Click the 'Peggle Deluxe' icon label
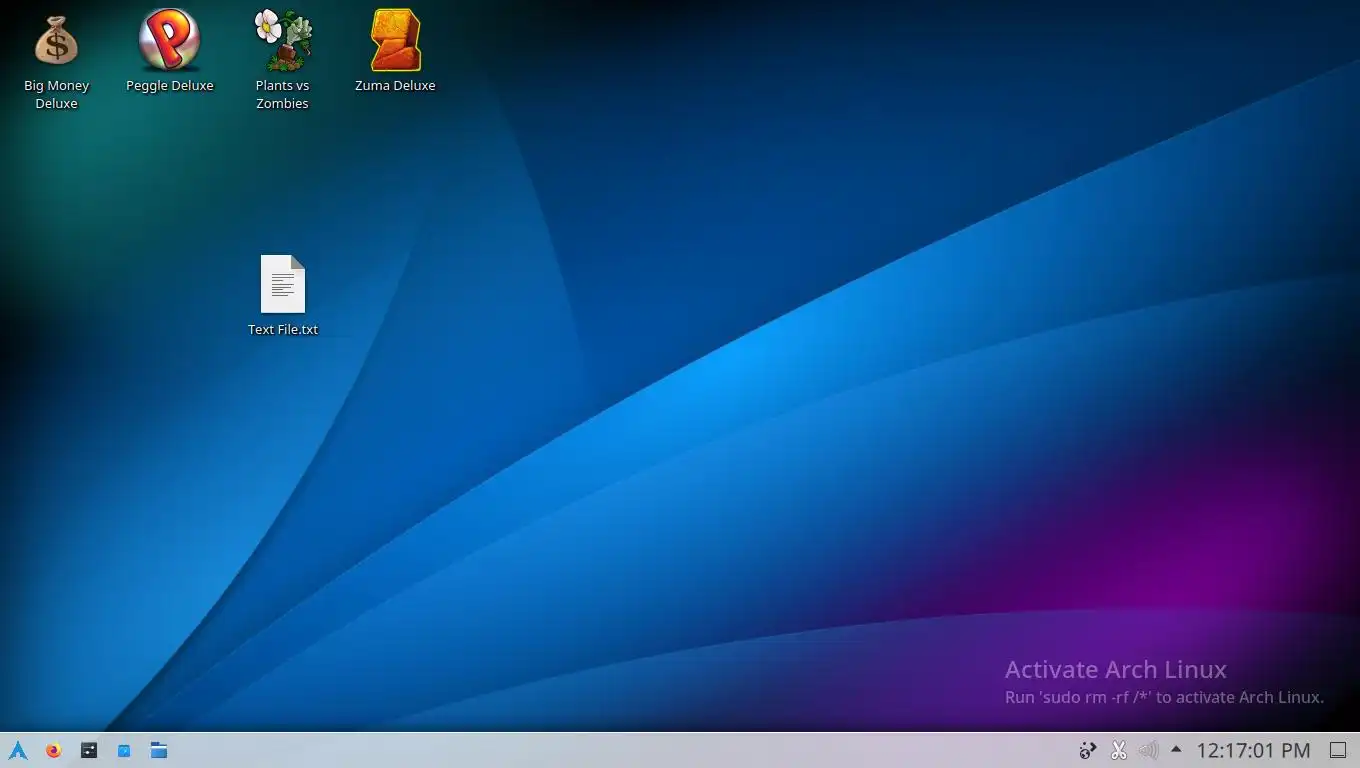The height and width of the screenshot is (768, 1360). point(170,86)
